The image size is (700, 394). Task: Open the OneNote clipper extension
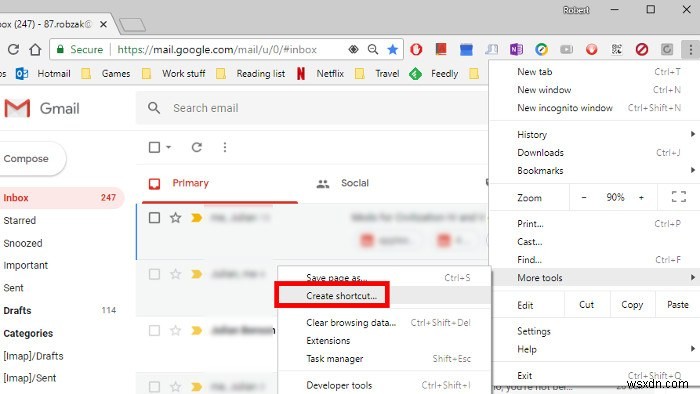point(516,49)
